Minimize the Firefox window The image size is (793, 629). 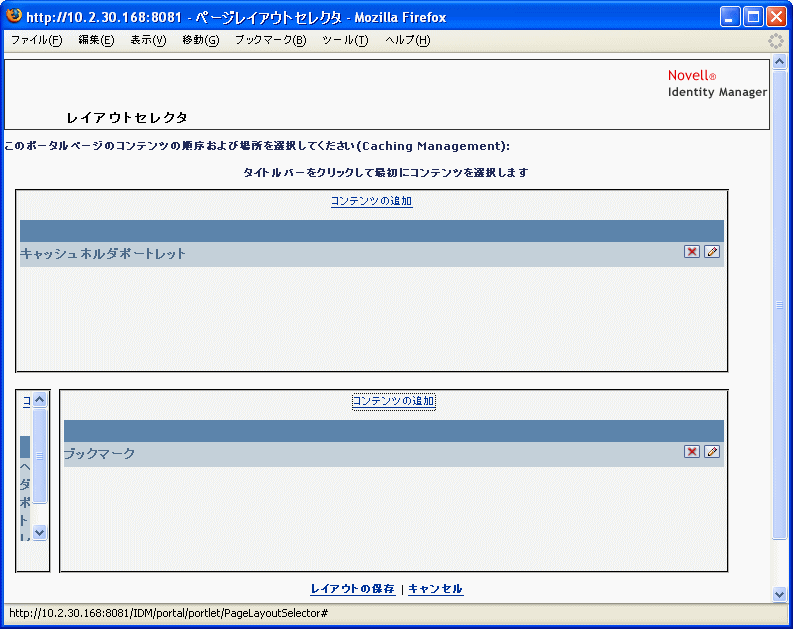click(x=729, y=17)
